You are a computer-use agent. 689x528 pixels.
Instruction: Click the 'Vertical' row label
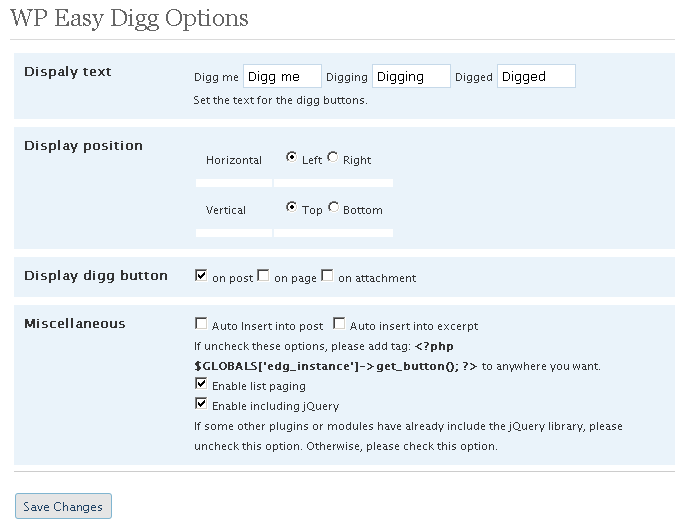(225, 210)
